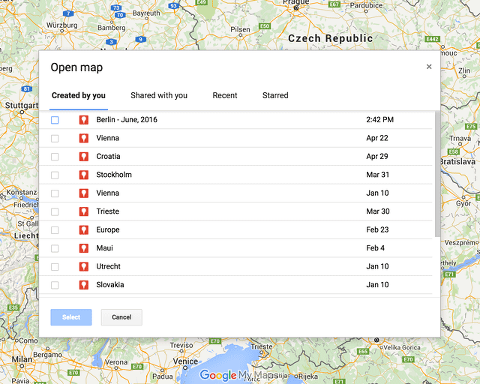
Task: Click the map list's vertical scrollbar
Action: click(437, 174)
